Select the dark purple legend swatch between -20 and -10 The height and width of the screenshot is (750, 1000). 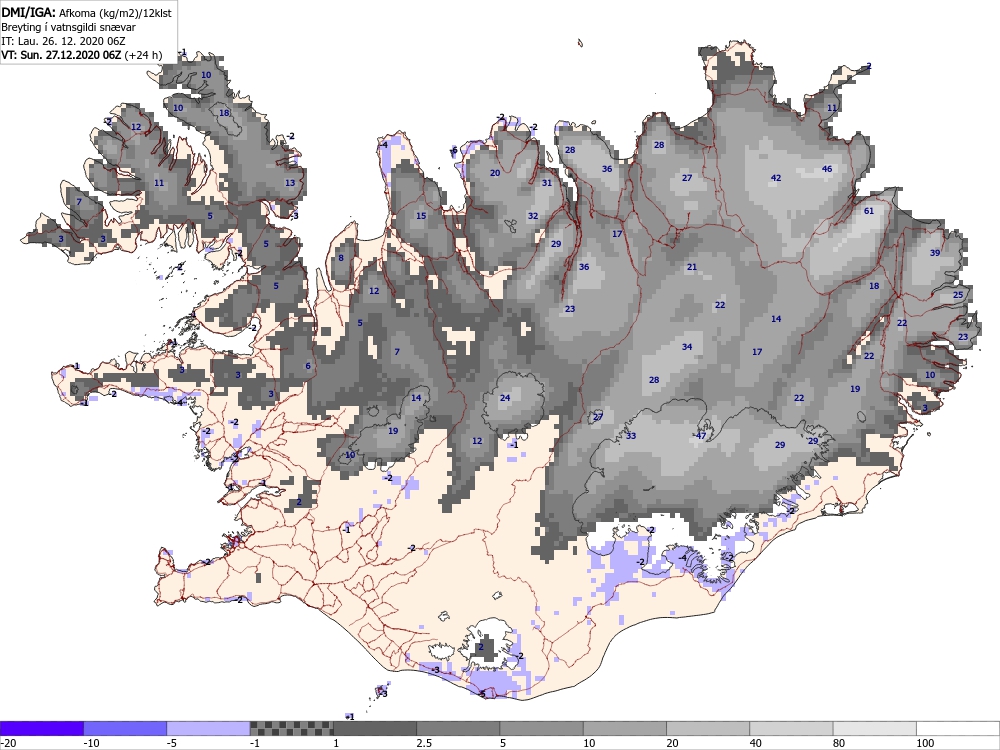tap(41, 728)
